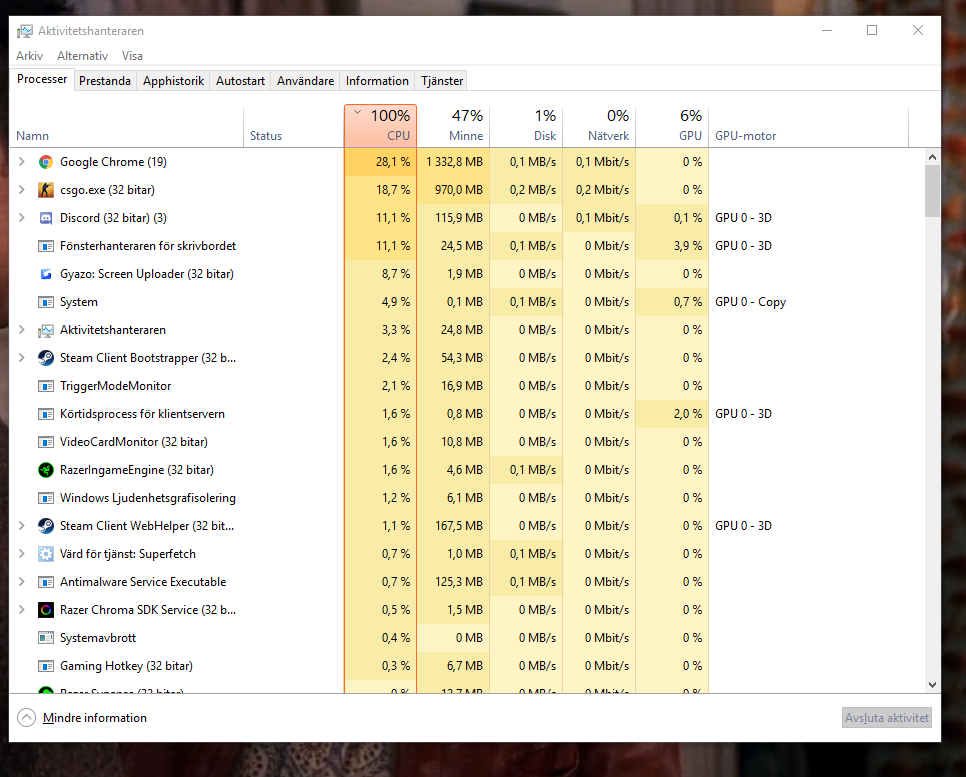Sort by the Nätverk column header
This screenshot has height=777, width=966.
(599, 126)
